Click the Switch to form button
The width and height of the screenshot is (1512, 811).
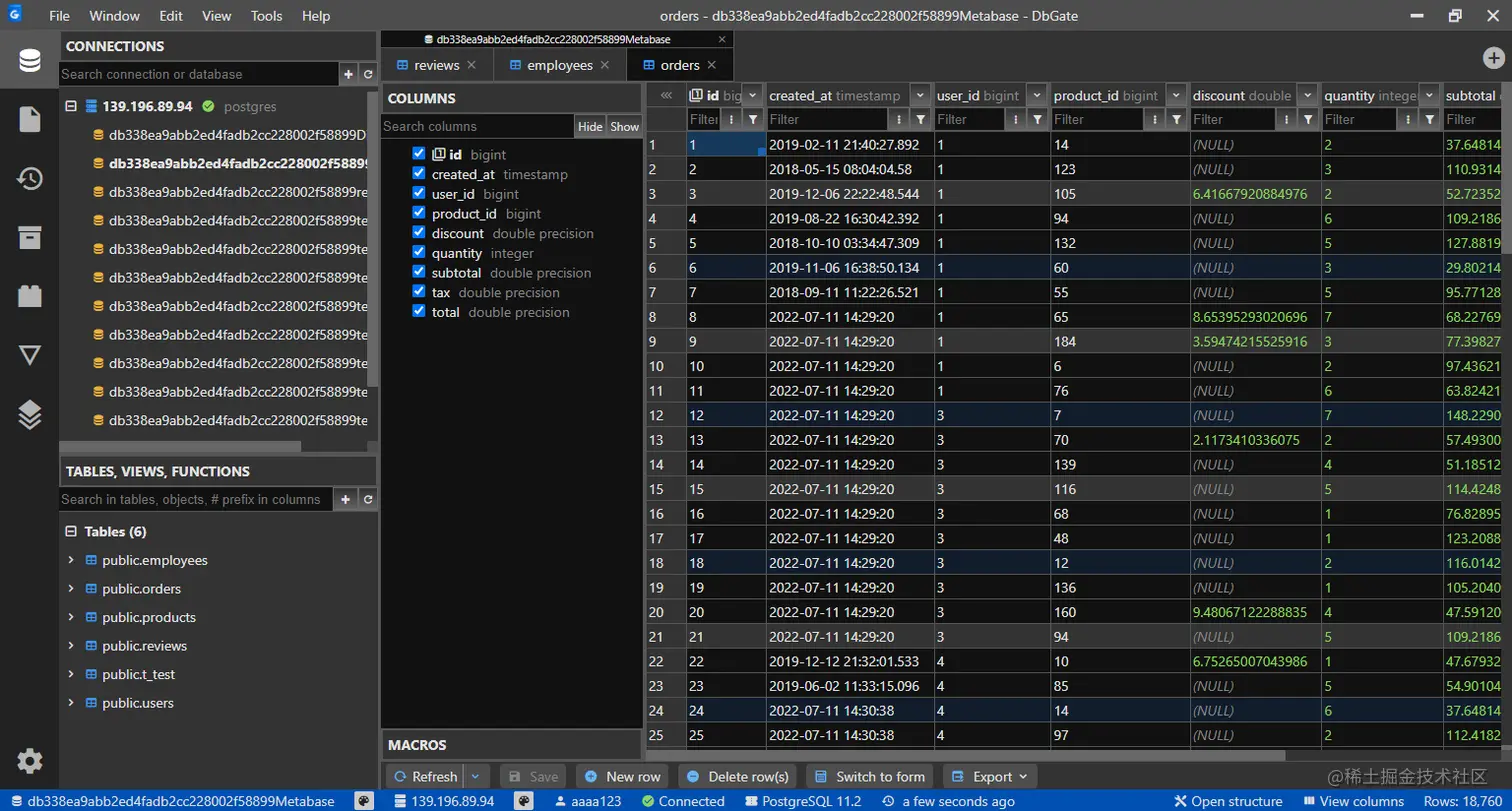[x=870, y=777]
